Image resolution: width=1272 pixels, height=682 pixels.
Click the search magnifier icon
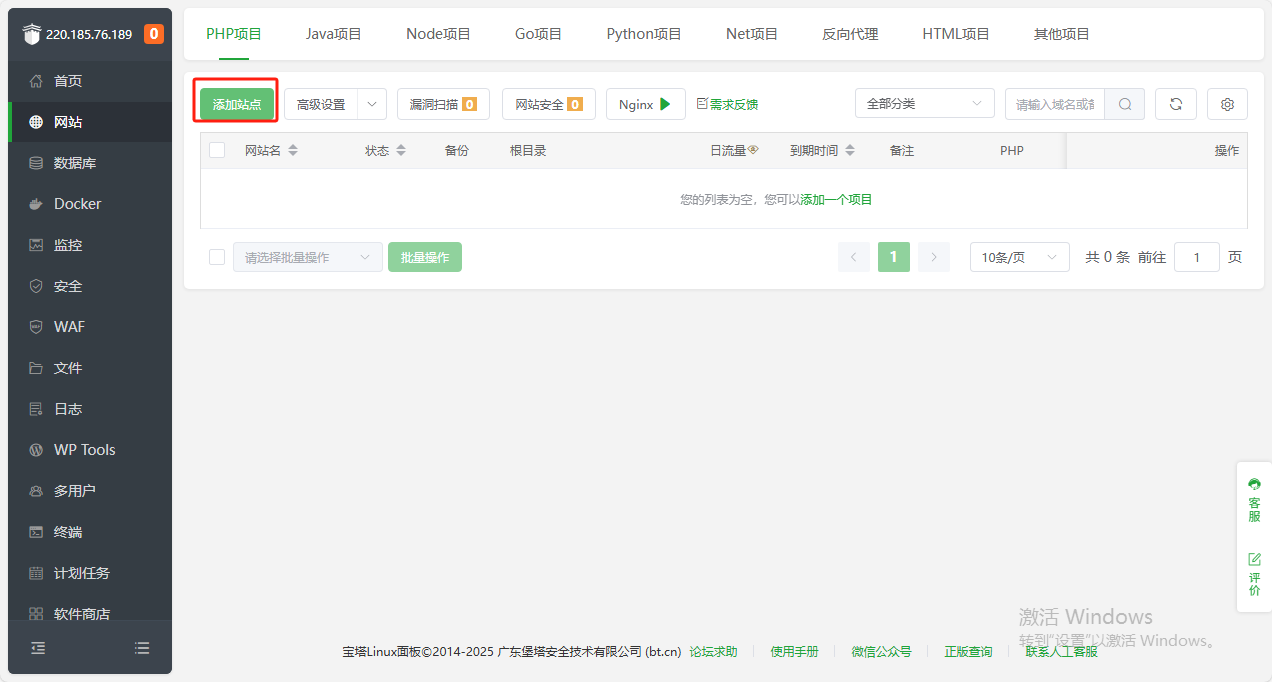pos(1125,104)
